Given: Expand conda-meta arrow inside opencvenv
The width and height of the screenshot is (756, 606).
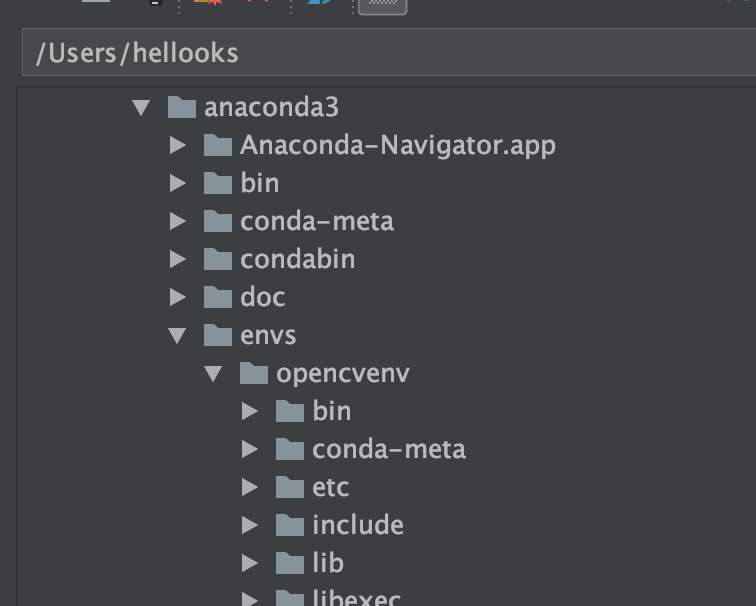Looking at the screenshot, I should click(250, 449).
